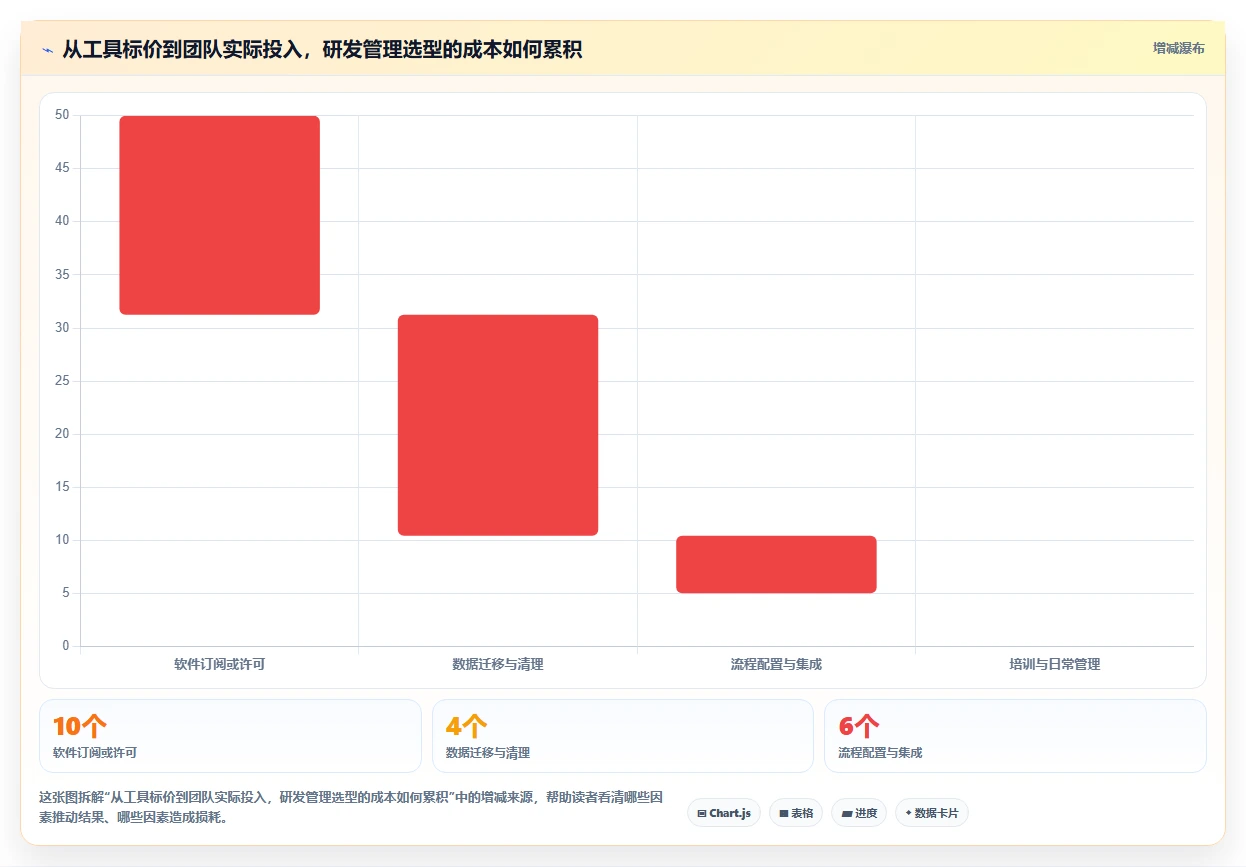The width and height of the screenshot is (1246, 867).
Task: Click the 数据迁移与清理 x-axis label
Action: pyautogui.click(x=498, y=664)
